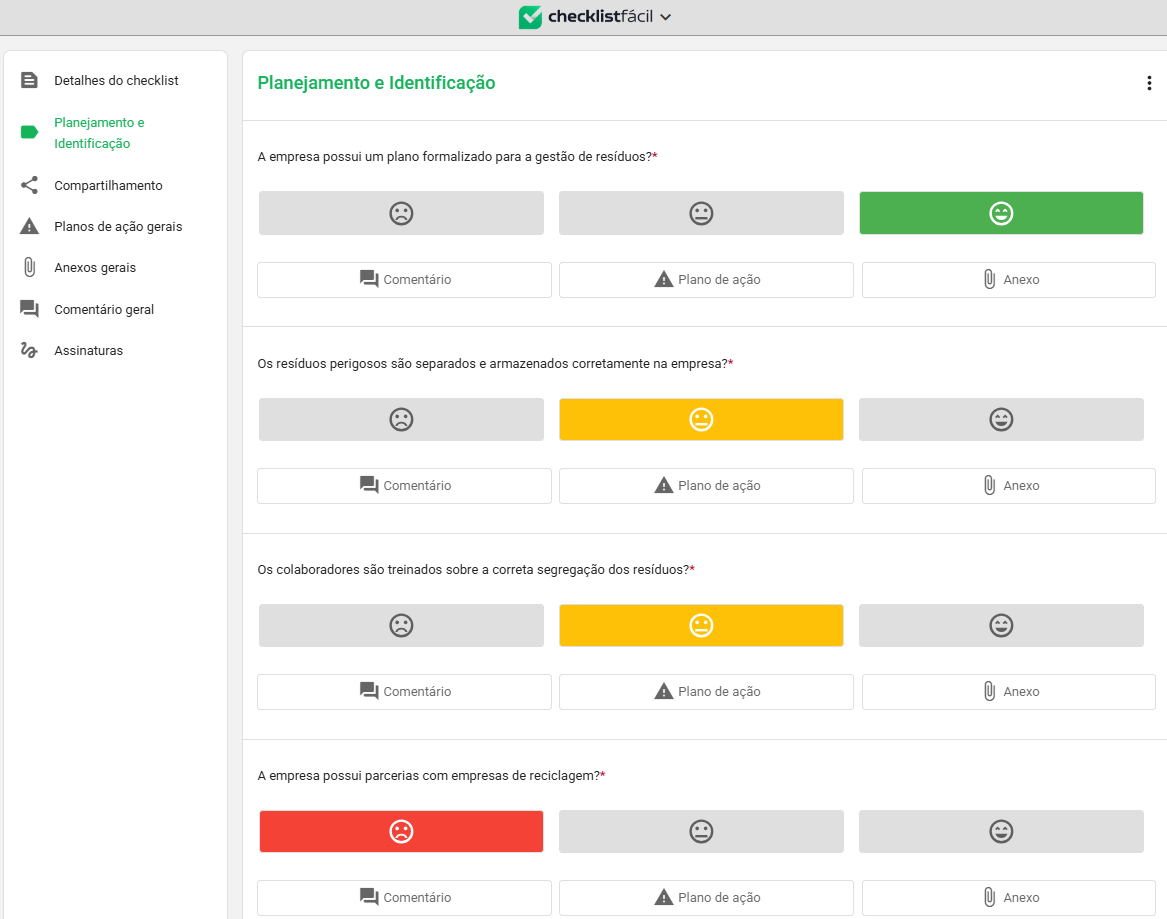1167x919 pixels.
Task: Click the Anexos gerais paperclip icon
Action: [29, 267]
